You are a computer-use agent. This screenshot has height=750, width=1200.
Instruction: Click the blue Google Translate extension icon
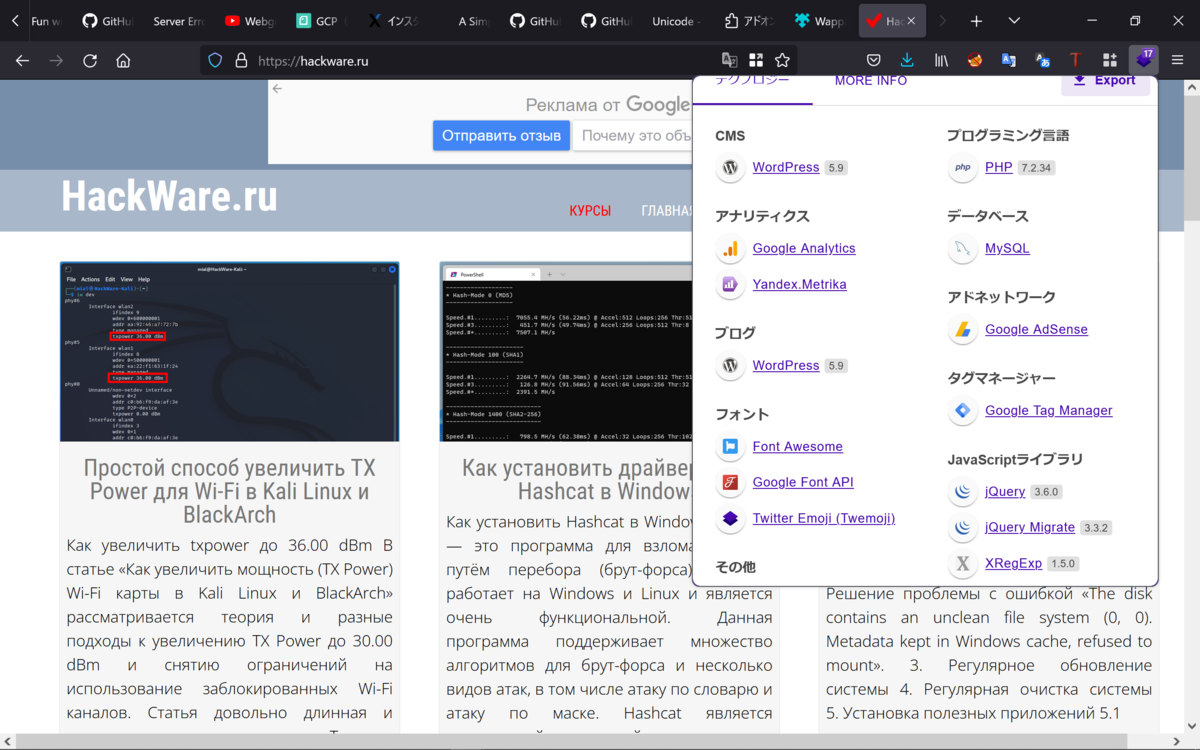click(x=1008, y=60)
